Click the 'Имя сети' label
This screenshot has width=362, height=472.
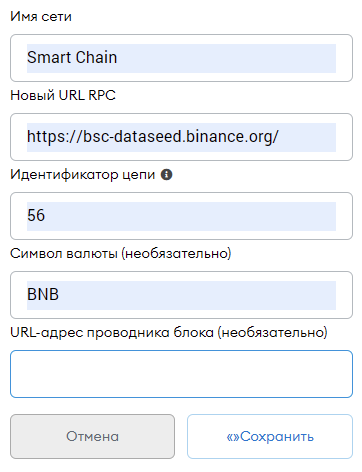coord(41,16)
